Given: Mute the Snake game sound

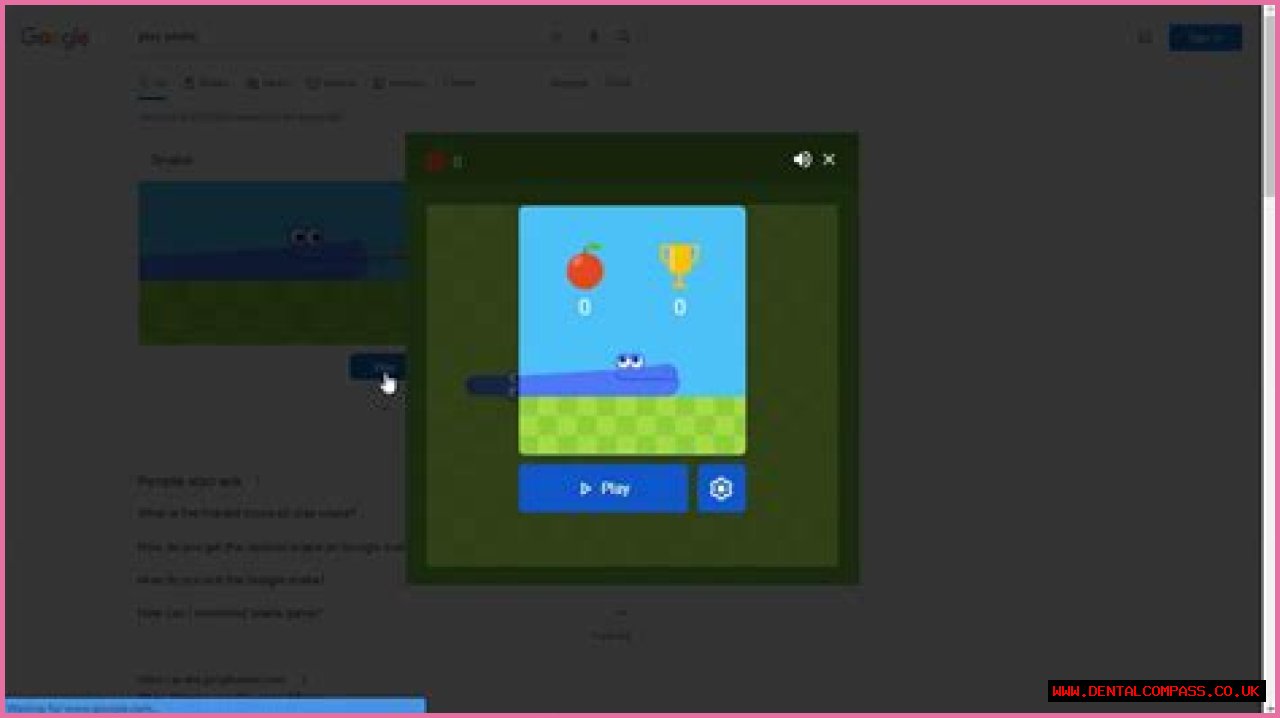Looking at the screenshot, I should point(802,160).
